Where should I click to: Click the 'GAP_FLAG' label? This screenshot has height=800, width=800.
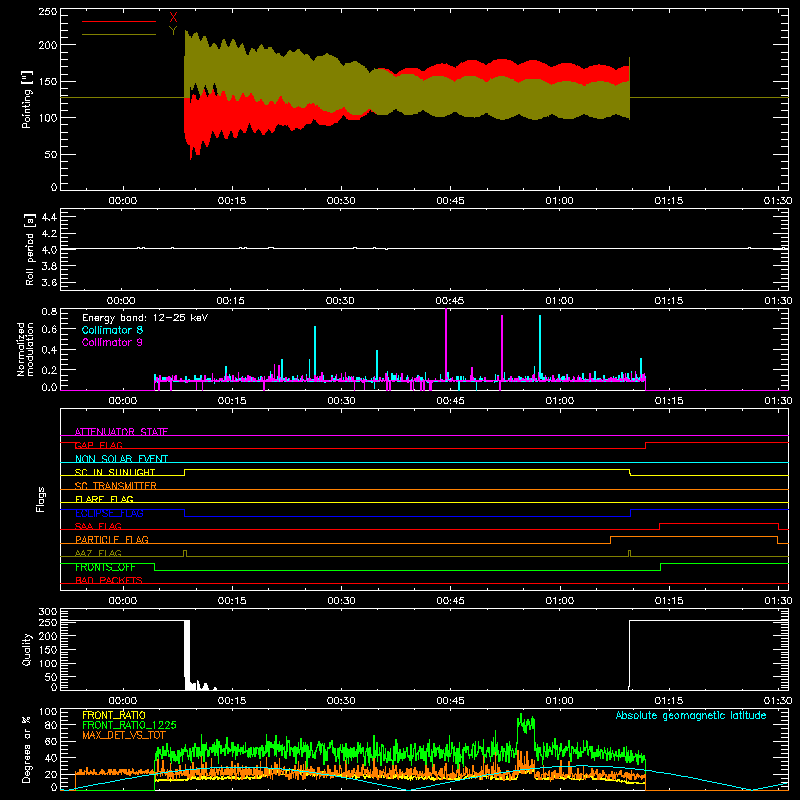99,445
